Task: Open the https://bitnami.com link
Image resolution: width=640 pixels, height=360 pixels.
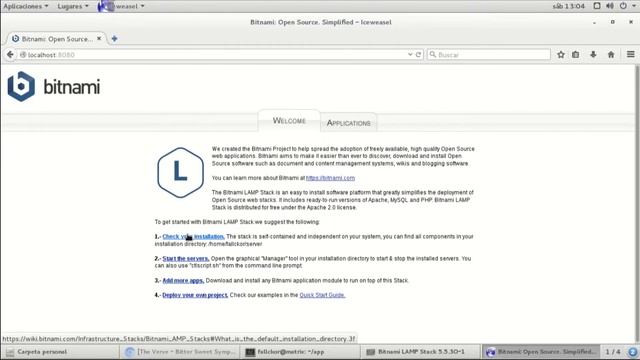Action: pyautogui.click(x=330, y=178)
